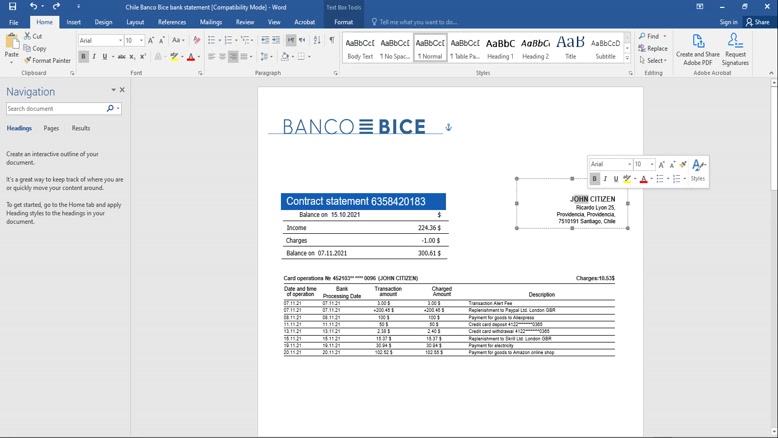Shrink font size in ribbon
Image resolution: width=778 pixels, height=438 pixels.
(161, 40)
